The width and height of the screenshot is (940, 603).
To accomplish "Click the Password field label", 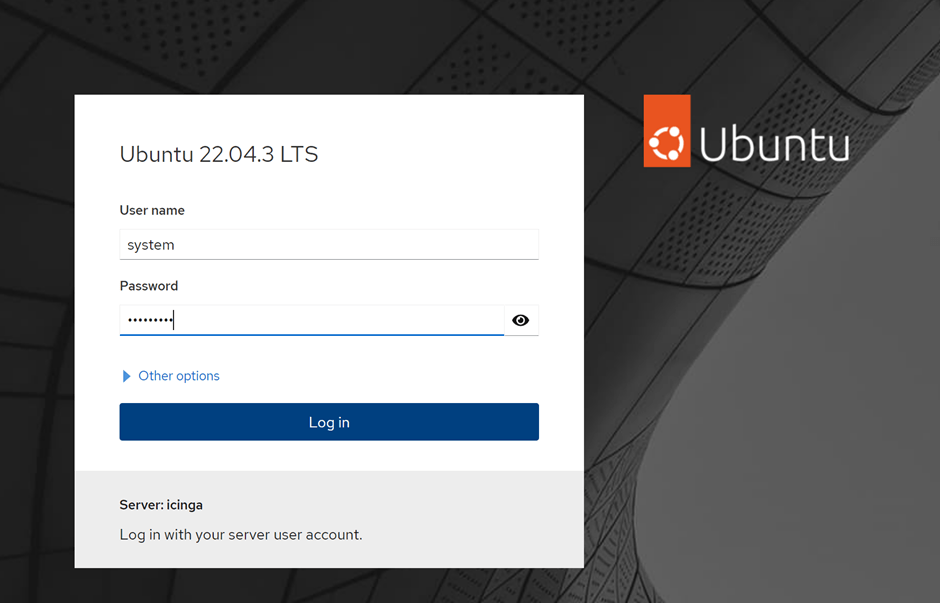I will (x=149, y=286).
